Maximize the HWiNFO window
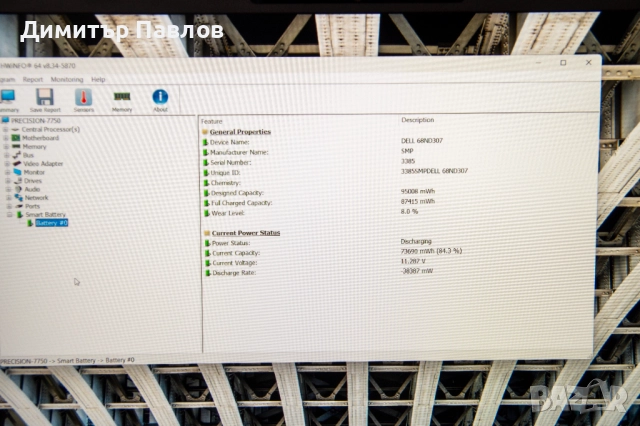 coord(563,62)
